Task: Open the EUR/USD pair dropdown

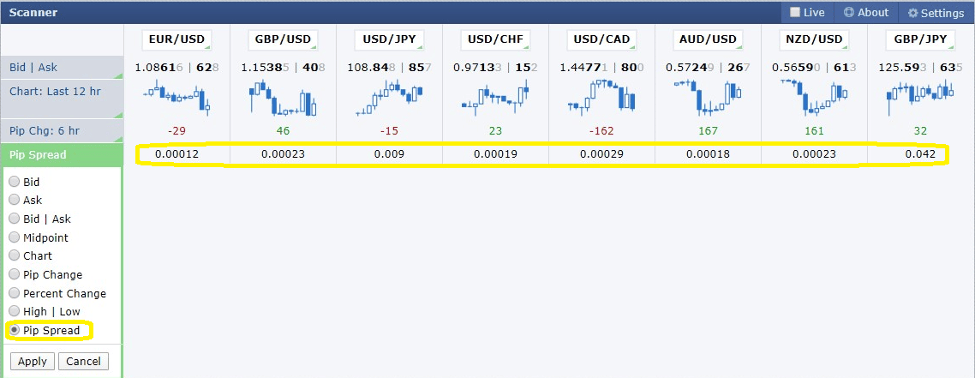Action: pos(177,39)
